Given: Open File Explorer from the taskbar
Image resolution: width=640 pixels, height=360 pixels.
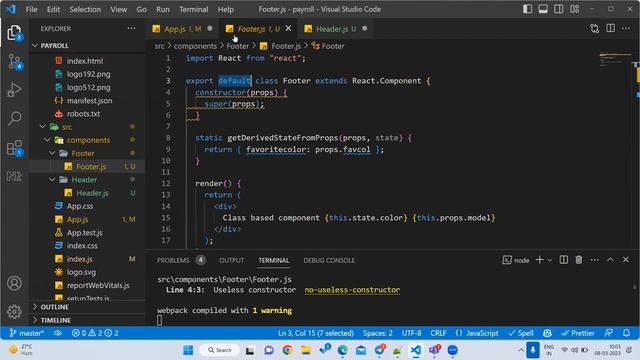Looking at the screenshot, I should pyautogui.click(x=306, y=350).
